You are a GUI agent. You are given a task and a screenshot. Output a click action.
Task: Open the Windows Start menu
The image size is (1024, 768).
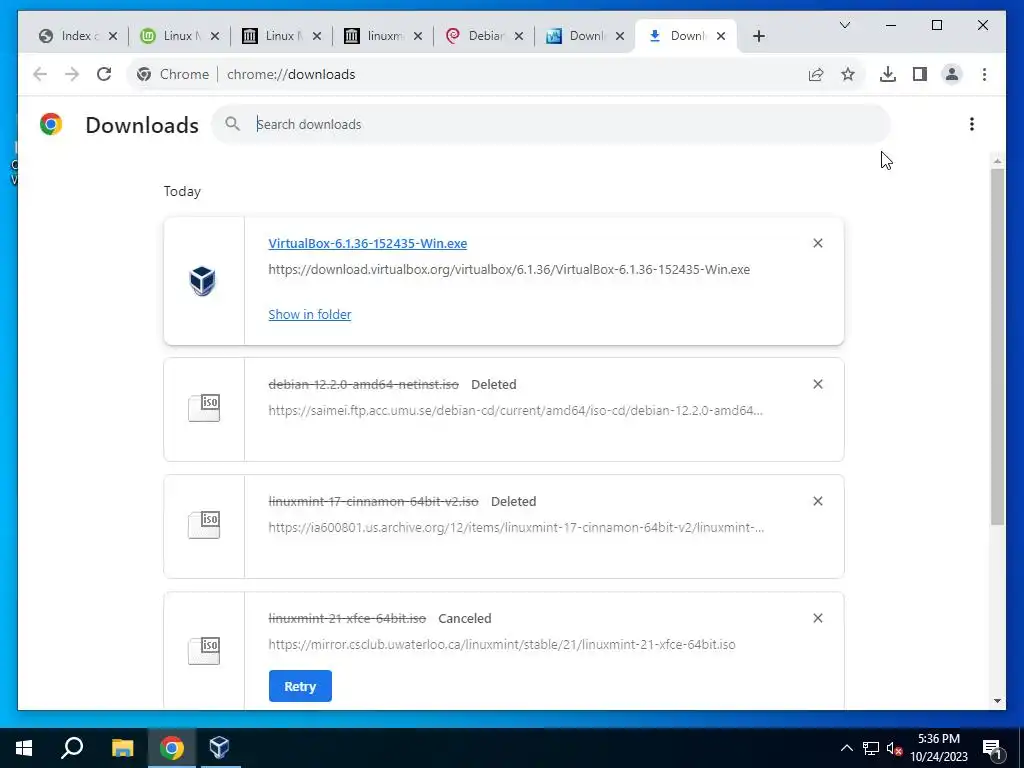(x=24, y=748)
